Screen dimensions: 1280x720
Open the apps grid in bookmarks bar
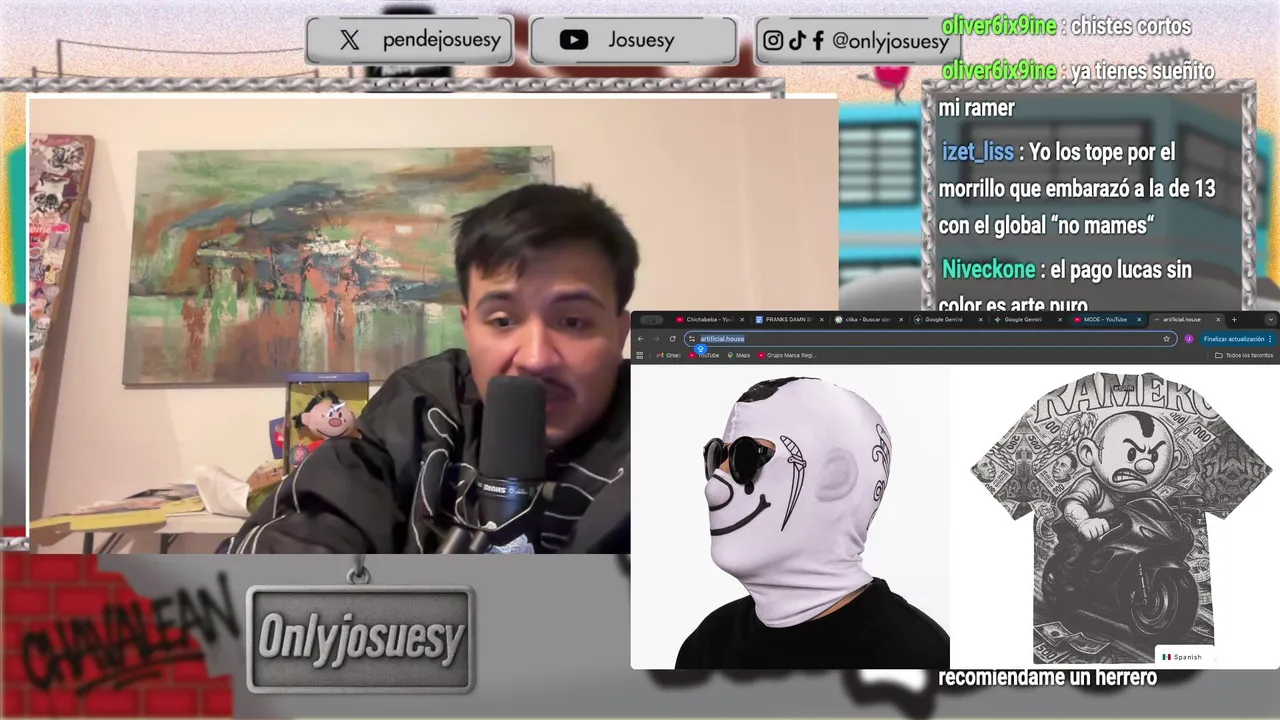click(x=639, y=355)
